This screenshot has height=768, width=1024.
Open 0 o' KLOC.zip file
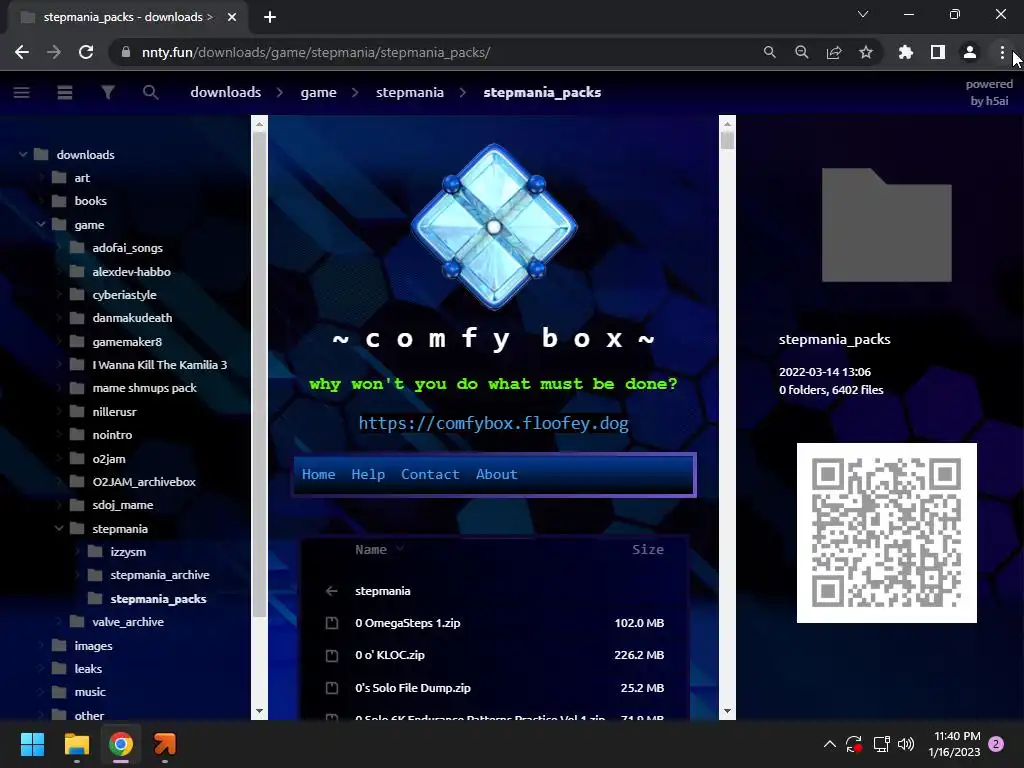494,655
